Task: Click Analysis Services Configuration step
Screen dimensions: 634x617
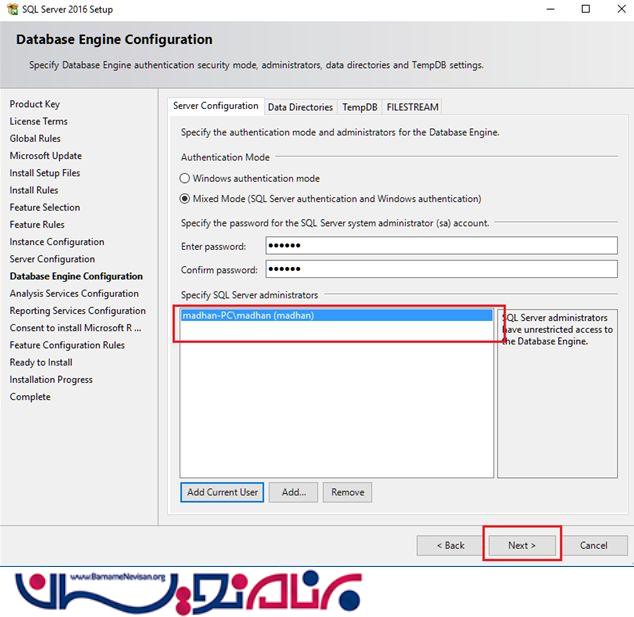Action: [74, 293]
